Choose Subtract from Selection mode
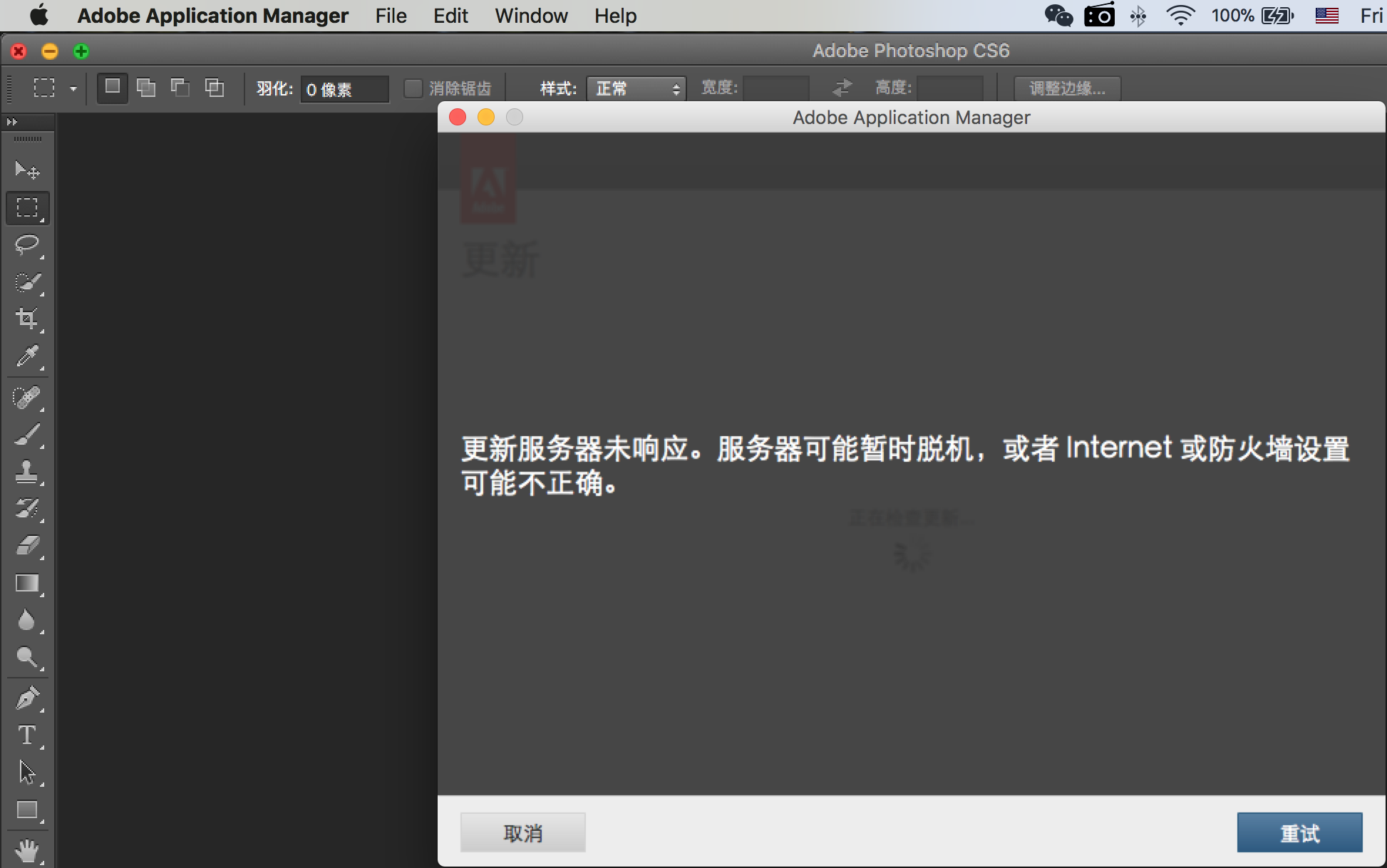 pyautogui.click(x=180, y=88)
